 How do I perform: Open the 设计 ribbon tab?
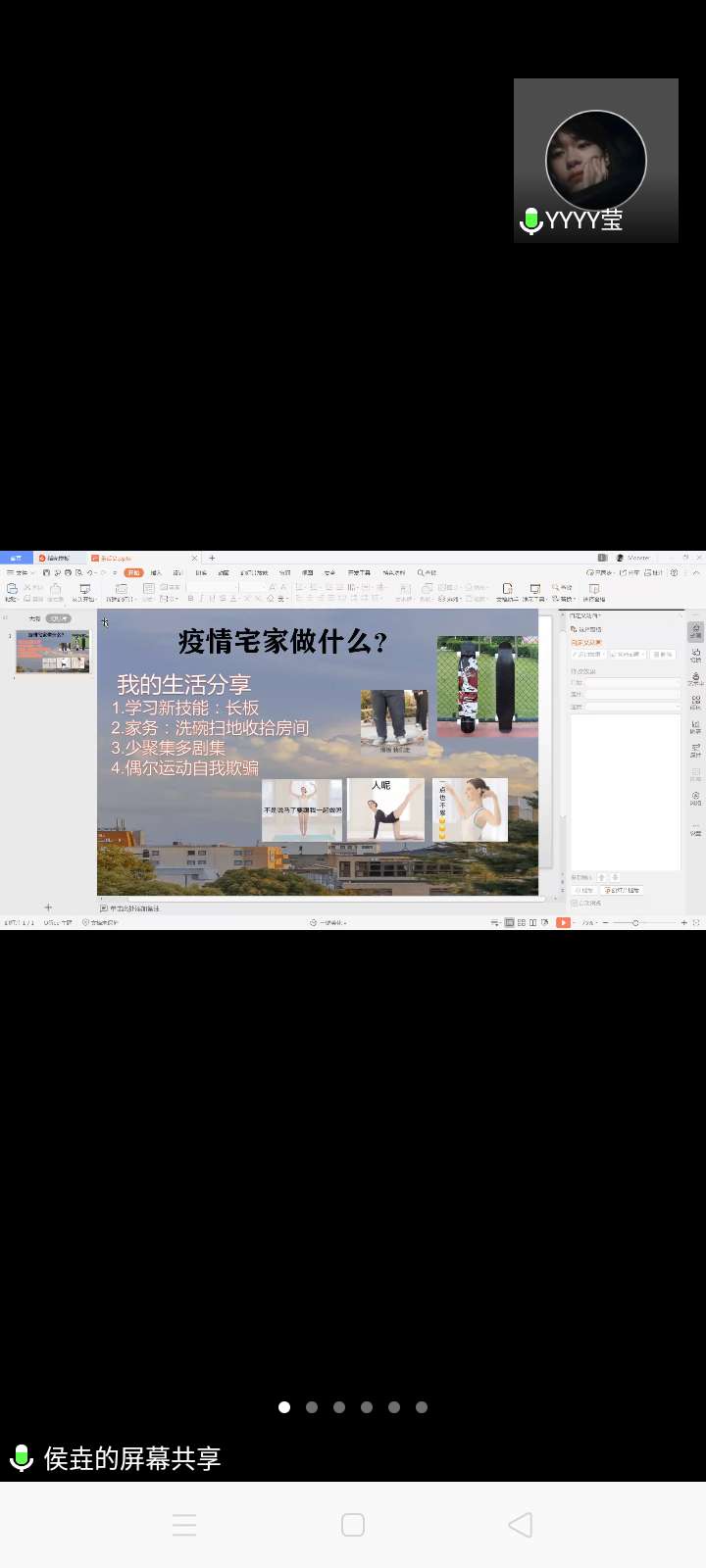click(177, 572)
